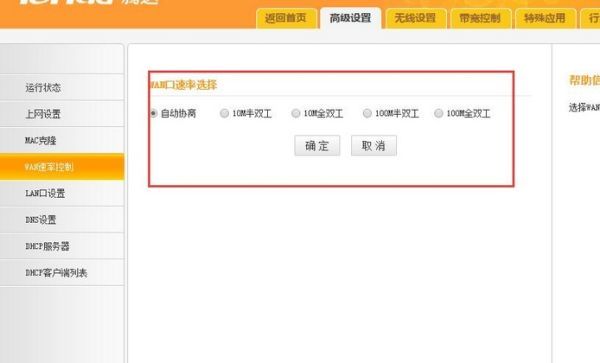Select the highlighted WAN速率控制 sidebar item
Viewport: 600px width, 363px height.
pos(62,167)
